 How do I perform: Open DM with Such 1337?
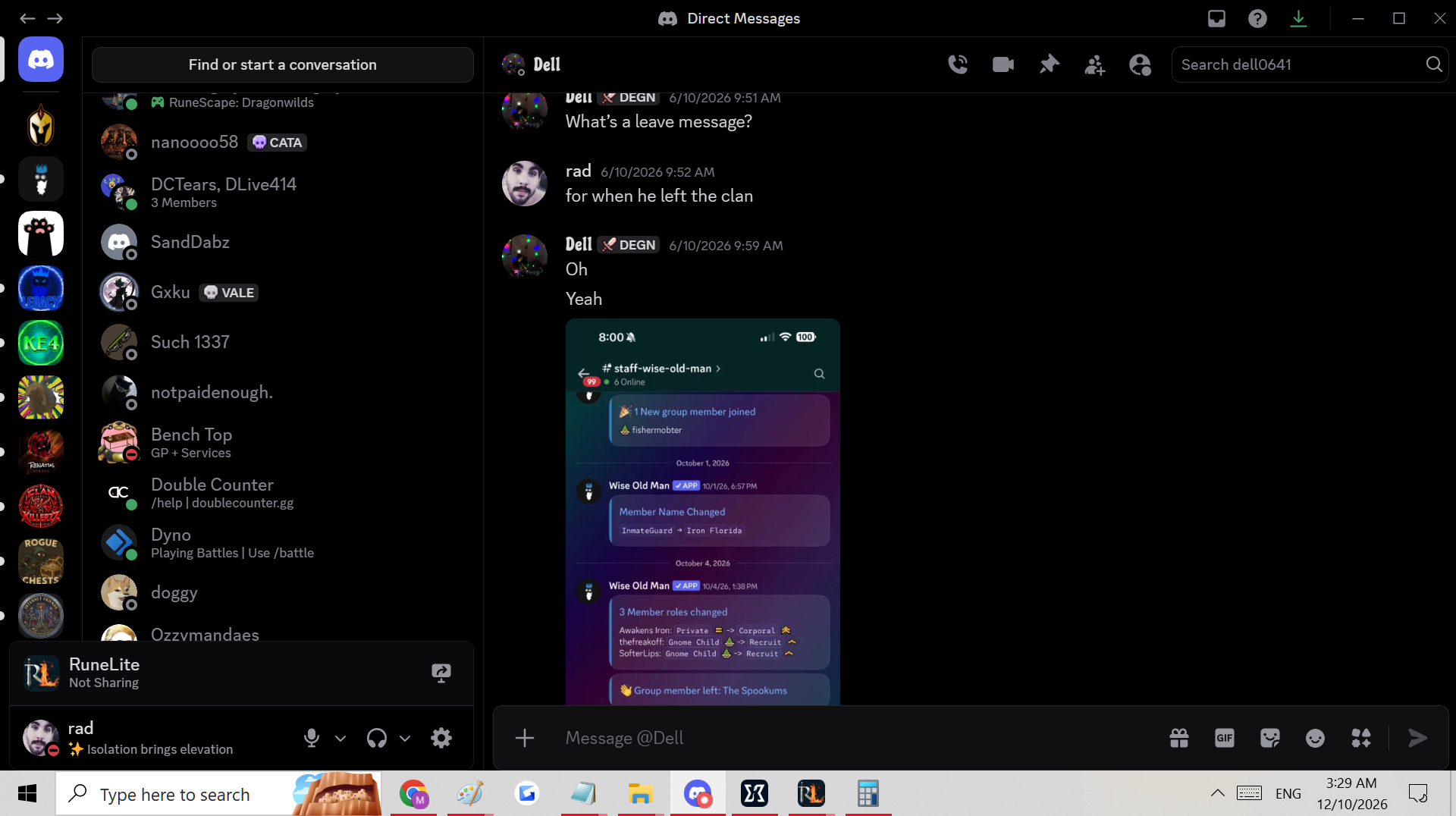pos(282,342)
